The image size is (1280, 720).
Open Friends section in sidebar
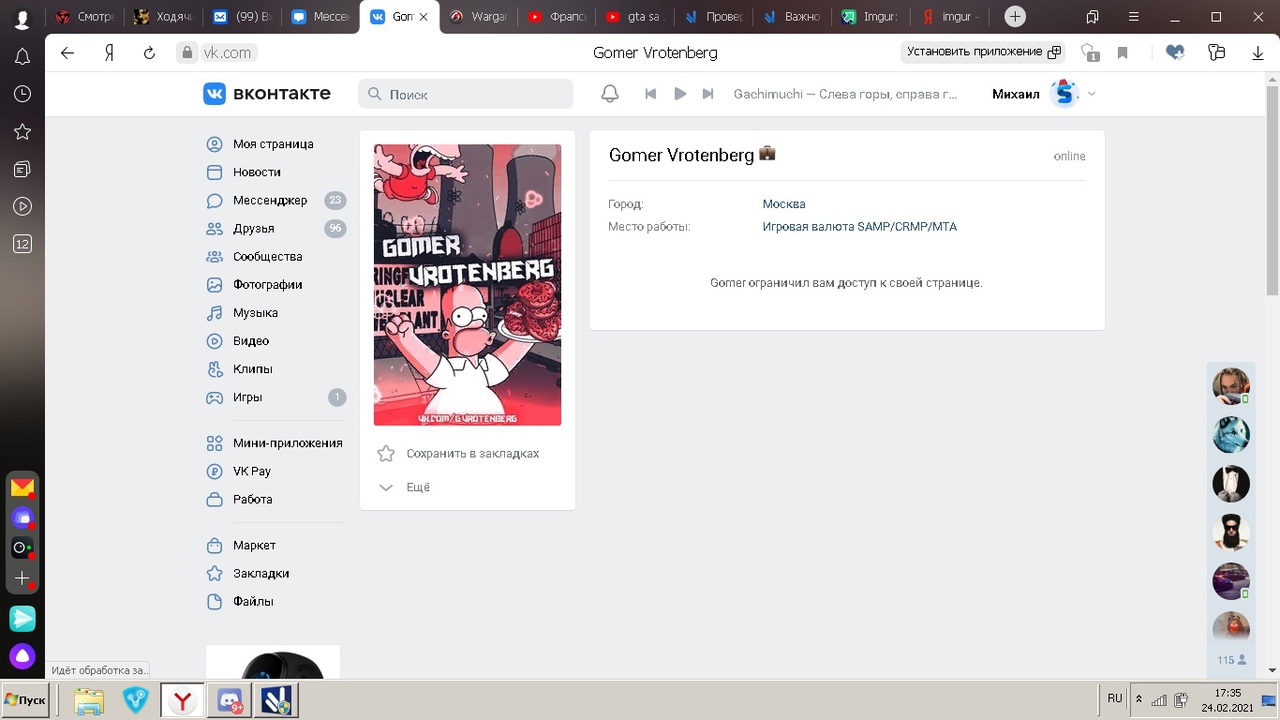pyautogui.click(x=253, y=228)
